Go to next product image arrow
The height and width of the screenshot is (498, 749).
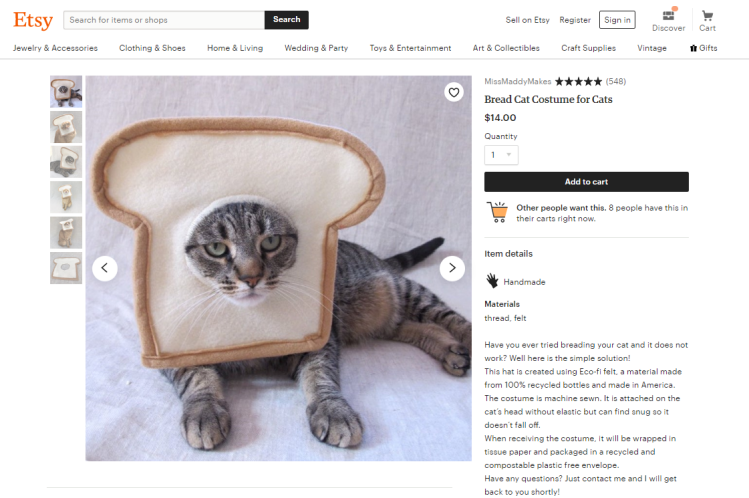tap(452, 268)
